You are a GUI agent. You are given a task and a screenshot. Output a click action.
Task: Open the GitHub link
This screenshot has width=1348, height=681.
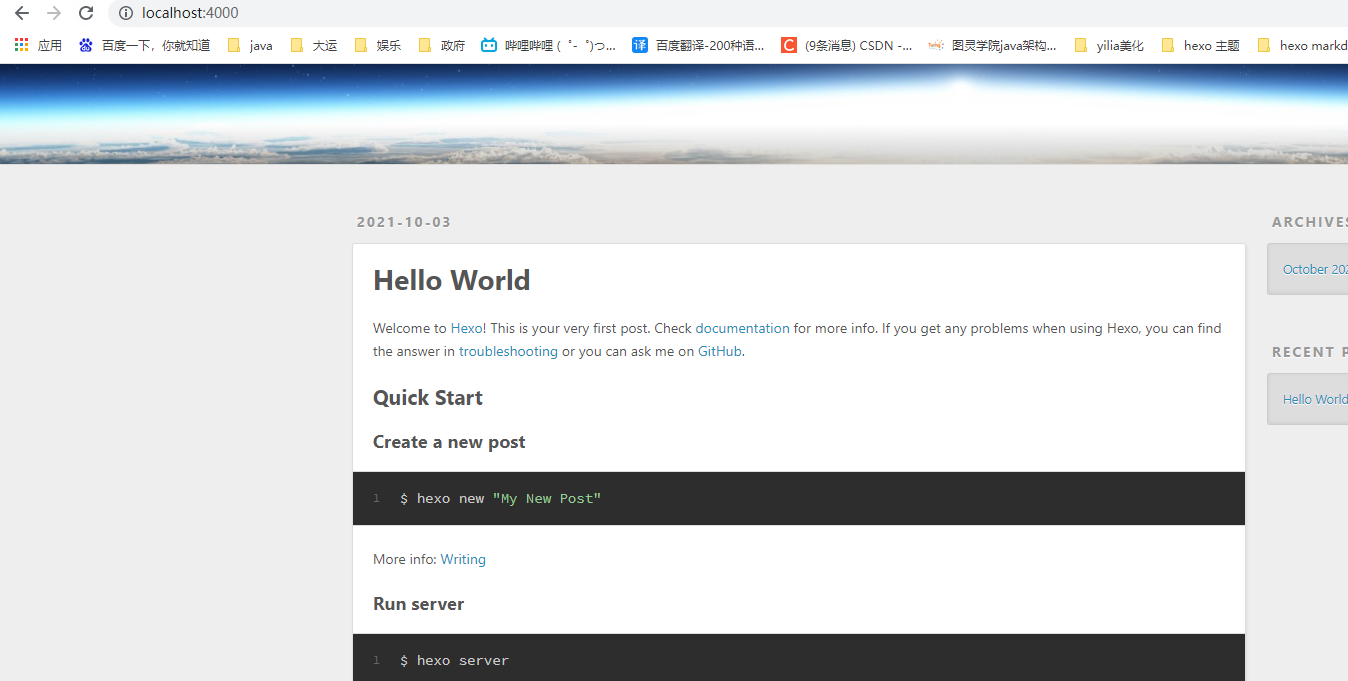coord(720,351)
